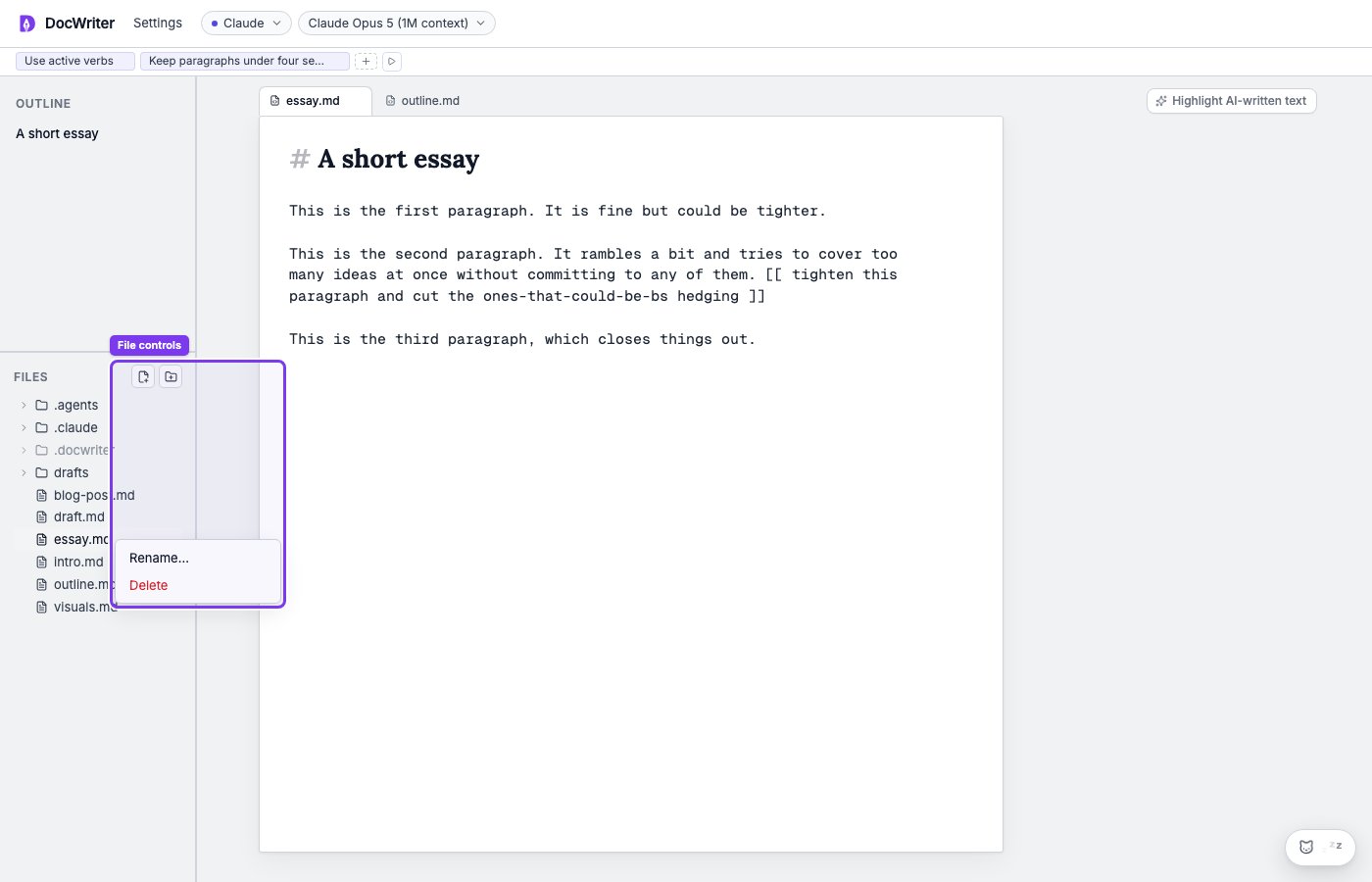This screenshot has width=1372, height=882.
Task: Expand the .agents folder chevron
Action: 24,405
